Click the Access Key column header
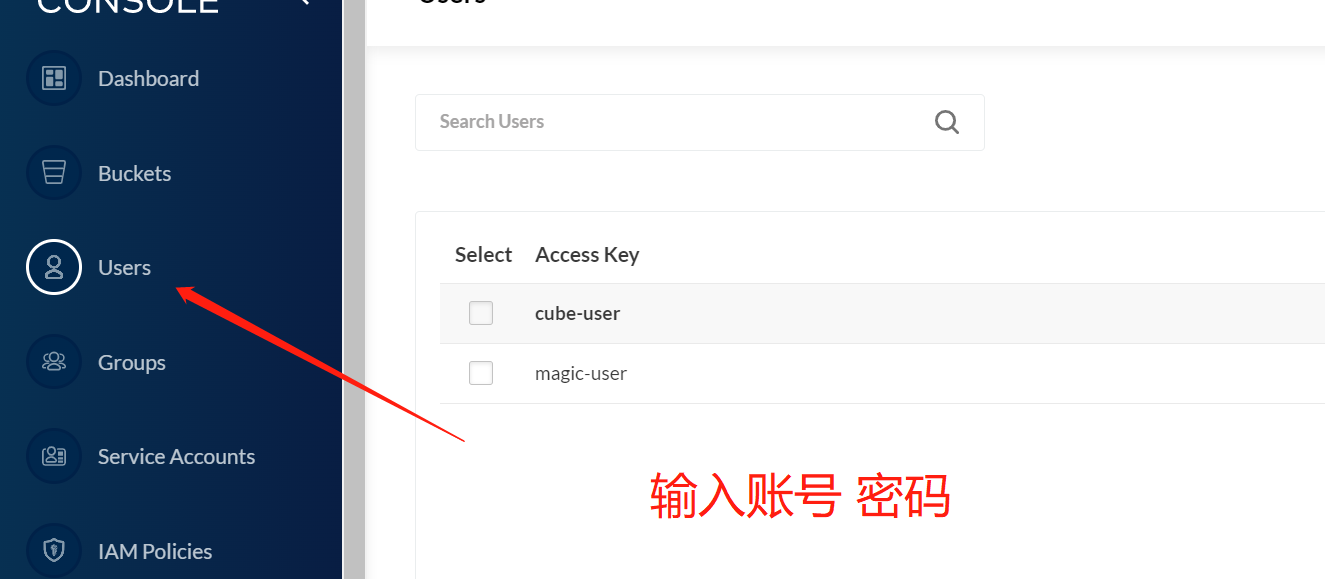The width and height of the screenshot is (1325, 579). click(x=587, y=254)
